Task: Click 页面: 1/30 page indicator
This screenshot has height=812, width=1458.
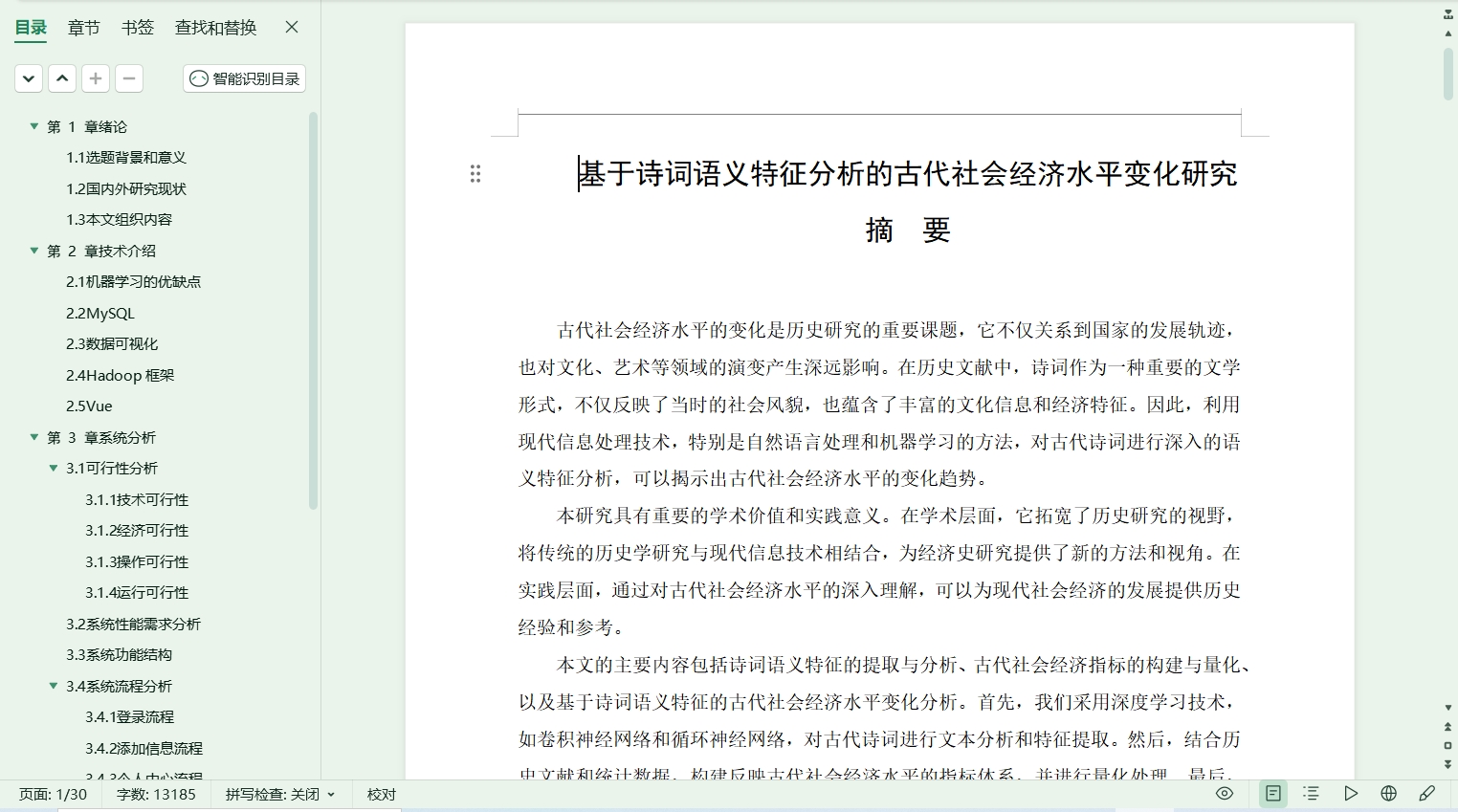Action: tap(53, 795)
